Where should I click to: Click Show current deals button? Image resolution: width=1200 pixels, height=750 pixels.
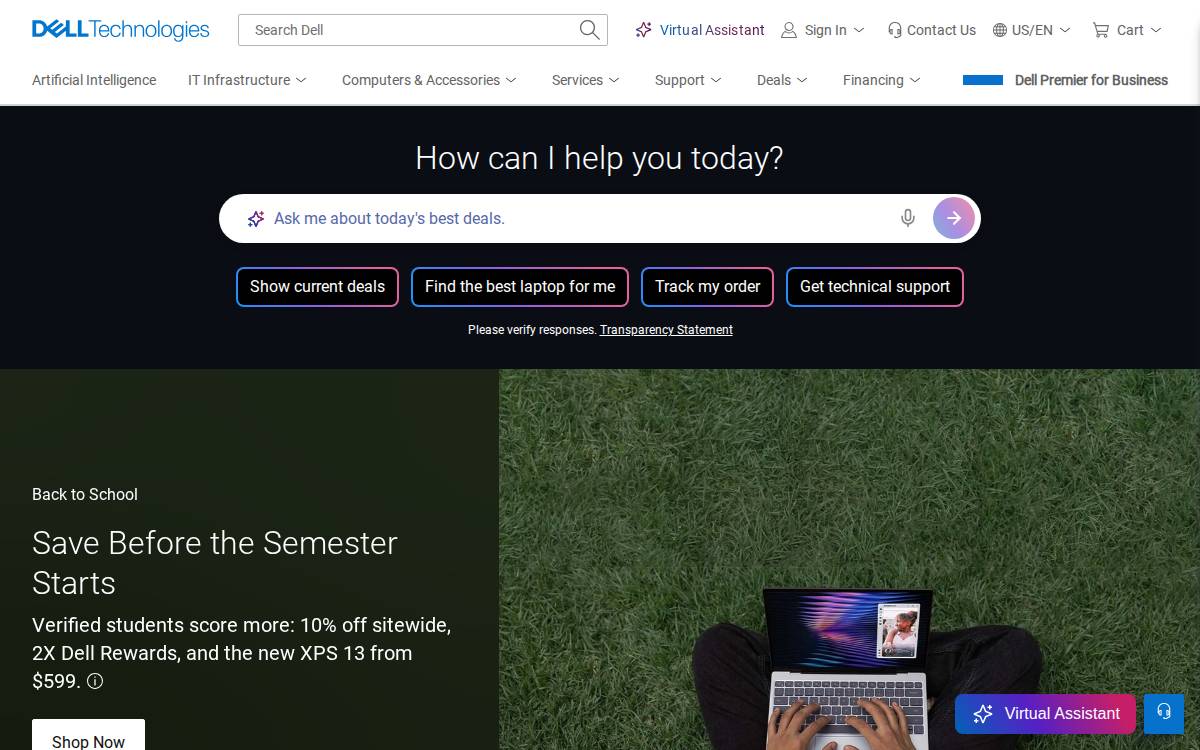[317, 287]
